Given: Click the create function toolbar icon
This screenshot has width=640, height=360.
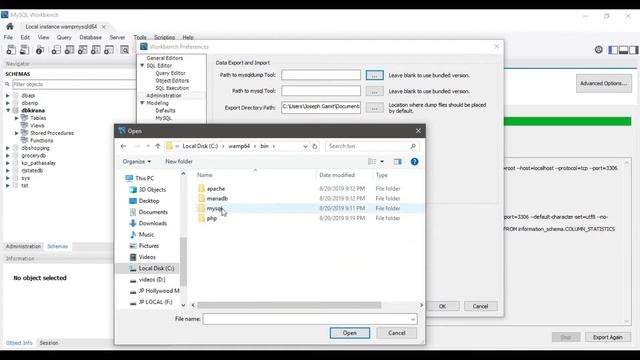Looking at the screenshot, I should point(109,50).
